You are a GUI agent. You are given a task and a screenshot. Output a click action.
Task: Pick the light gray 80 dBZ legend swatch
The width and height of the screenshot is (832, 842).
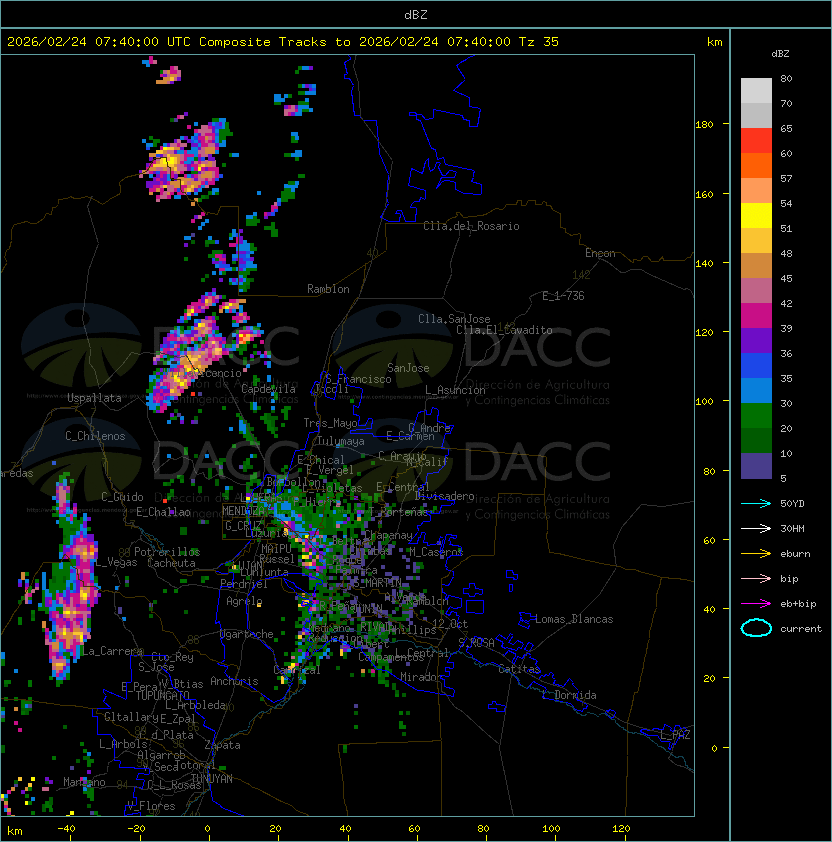(756, 91)
